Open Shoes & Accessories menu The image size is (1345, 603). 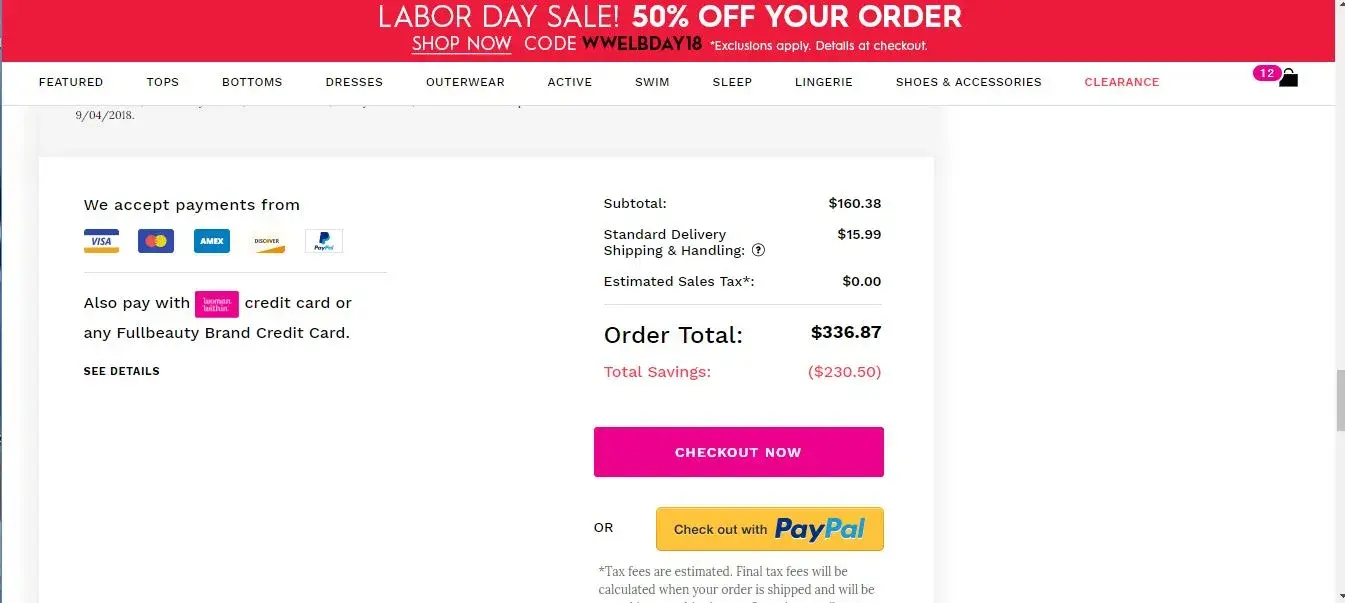[x=968, y=82]
